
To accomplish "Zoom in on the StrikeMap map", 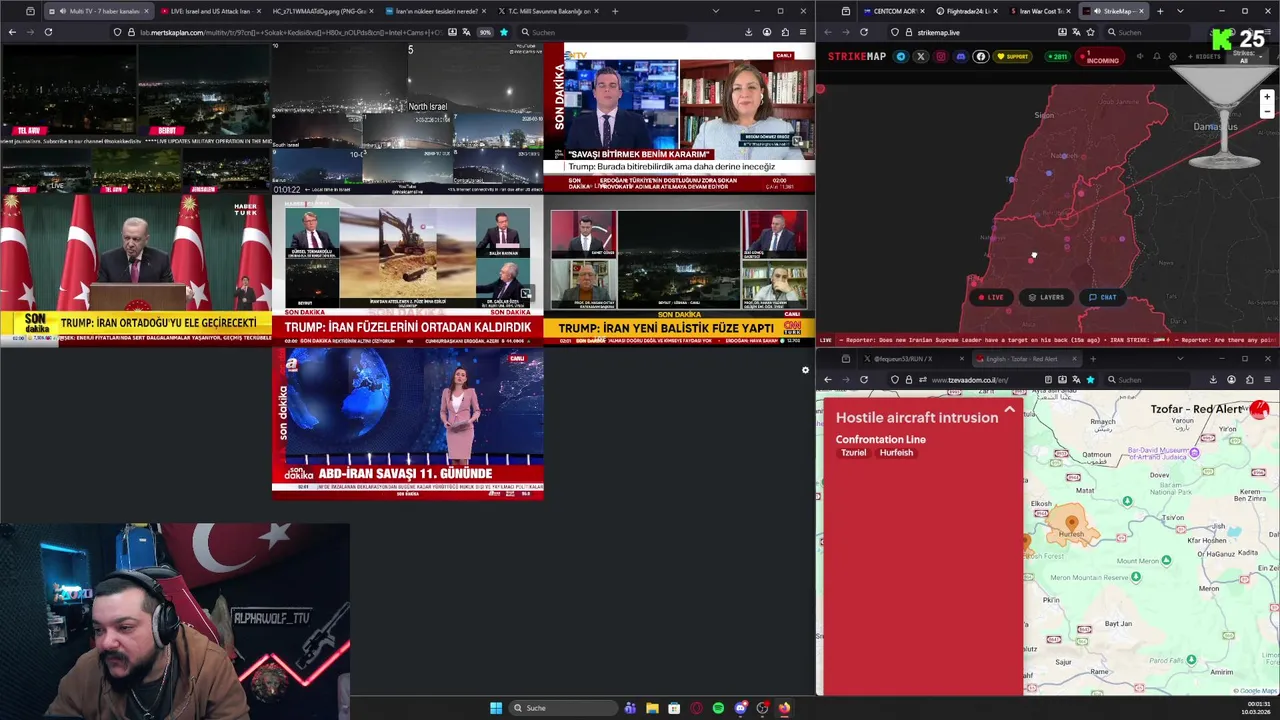I will coord(1267,97).
